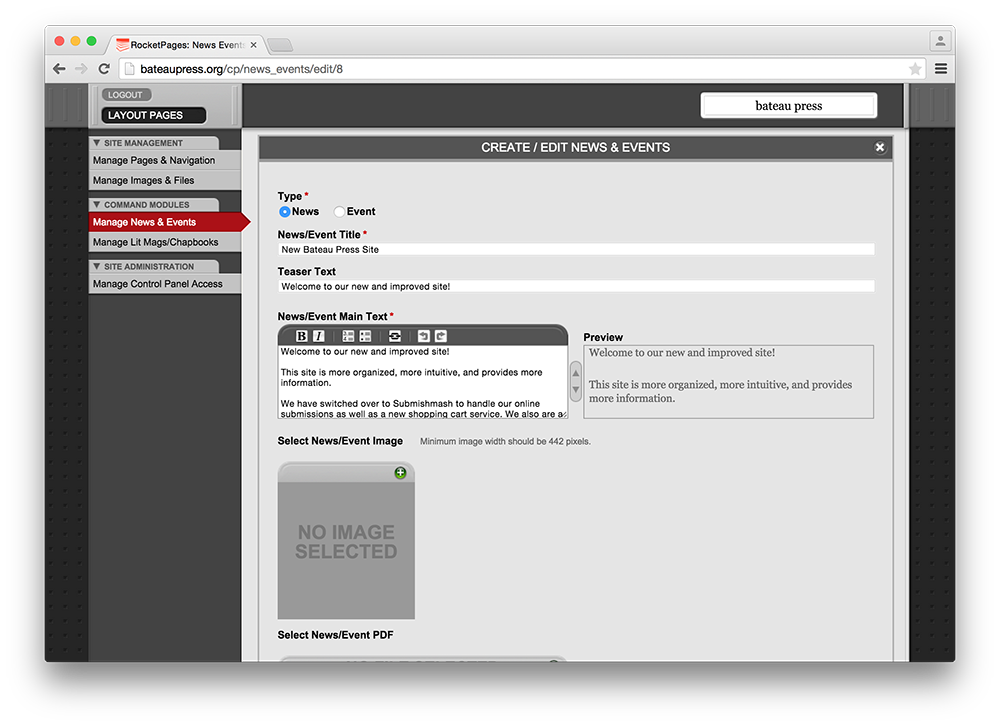The image size is (1000, 726).
Task: Add an image with the green plus icon
Action: [x=400, y=473]
